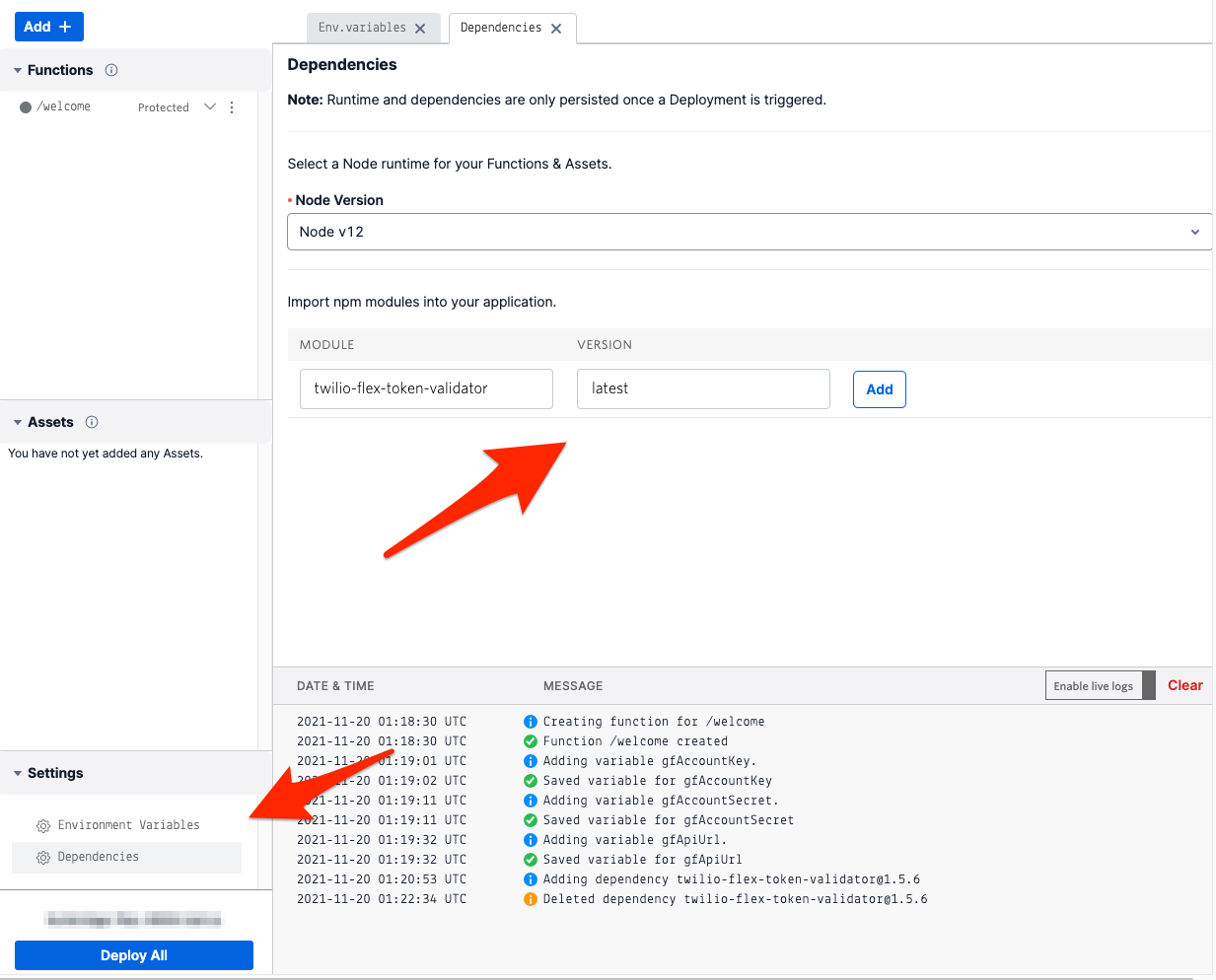The image size is (1216, 980).
Task: Click the Deploy All button
Action: [x=133, y=954]
